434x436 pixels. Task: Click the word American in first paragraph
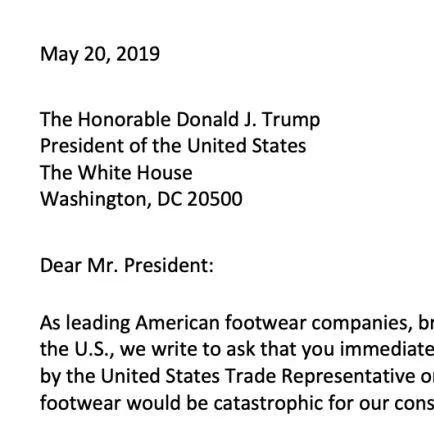(x=177, y=323)
